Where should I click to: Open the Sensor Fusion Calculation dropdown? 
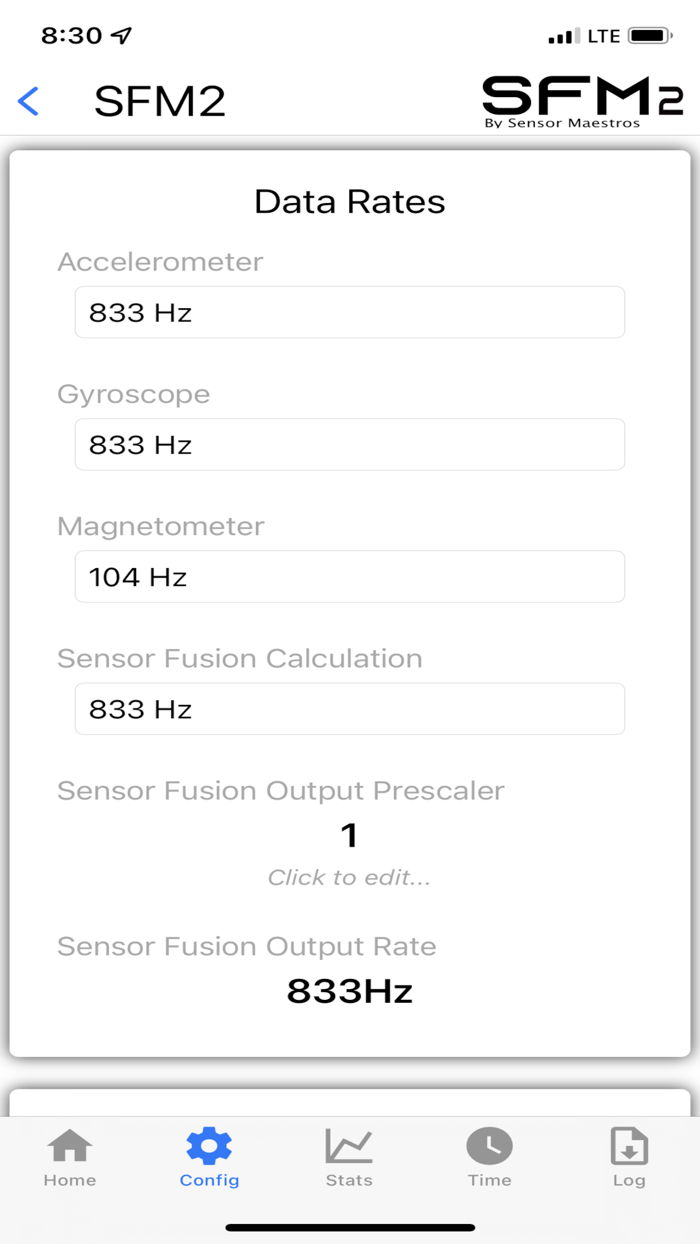coord(349,708)
